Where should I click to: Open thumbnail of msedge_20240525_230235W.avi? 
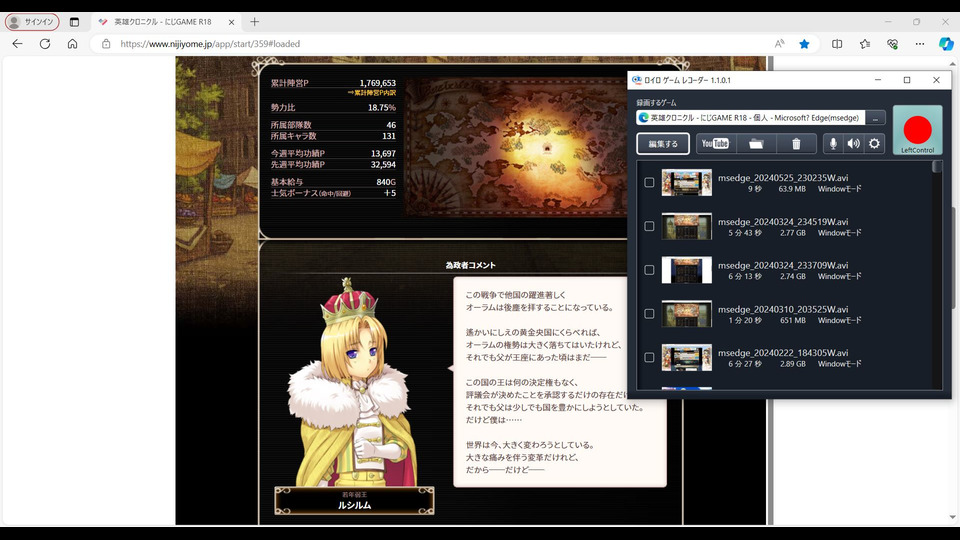pos(686,182)
